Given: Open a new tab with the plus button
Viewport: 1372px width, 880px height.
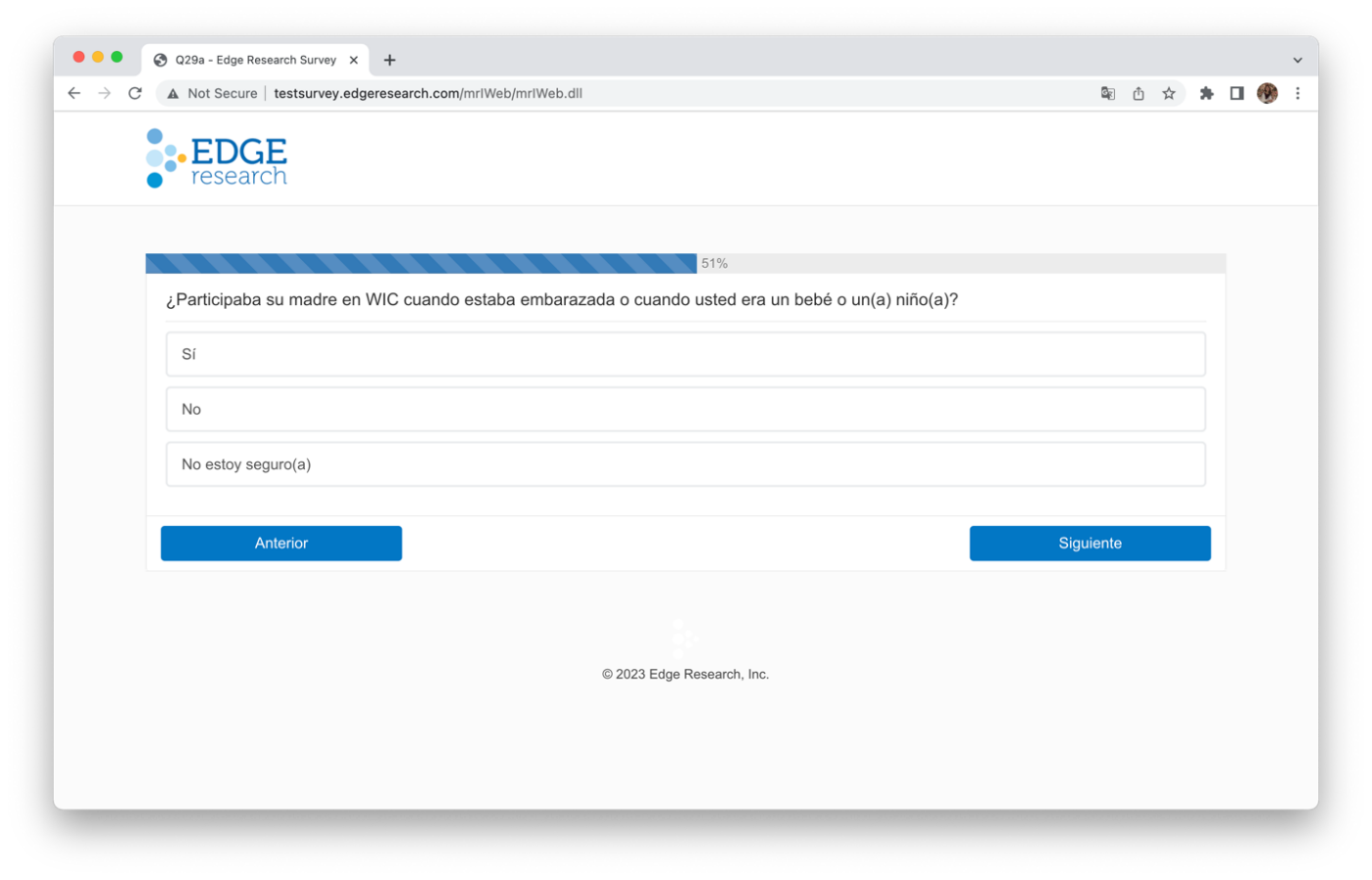Looking at the screenshot, I should [x=390, y=60].
